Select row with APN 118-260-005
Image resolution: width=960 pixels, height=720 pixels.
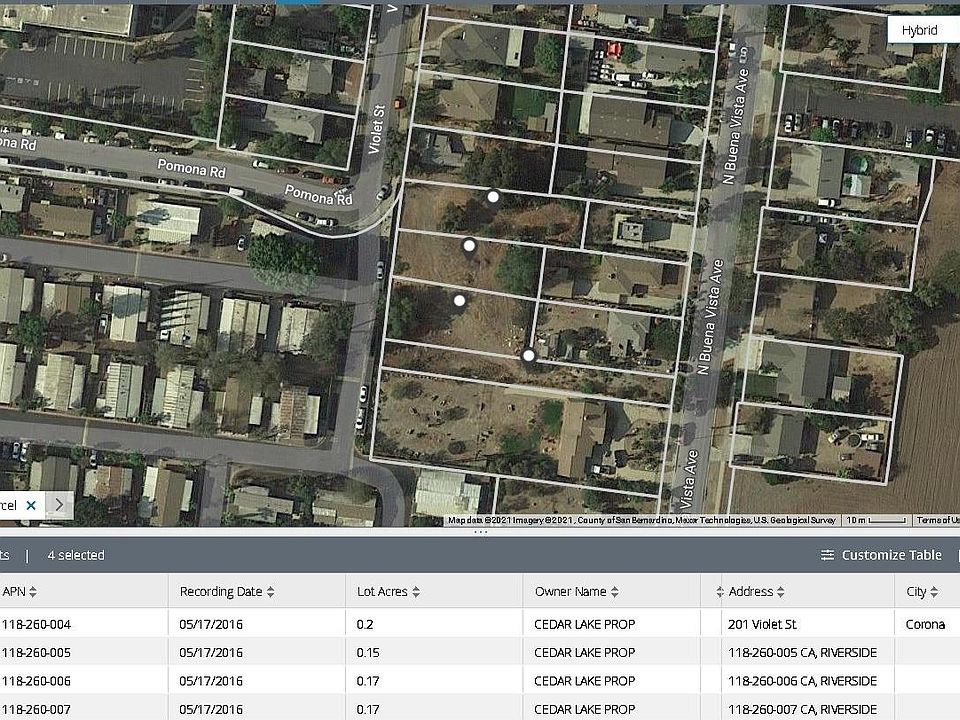click(480, 652)
